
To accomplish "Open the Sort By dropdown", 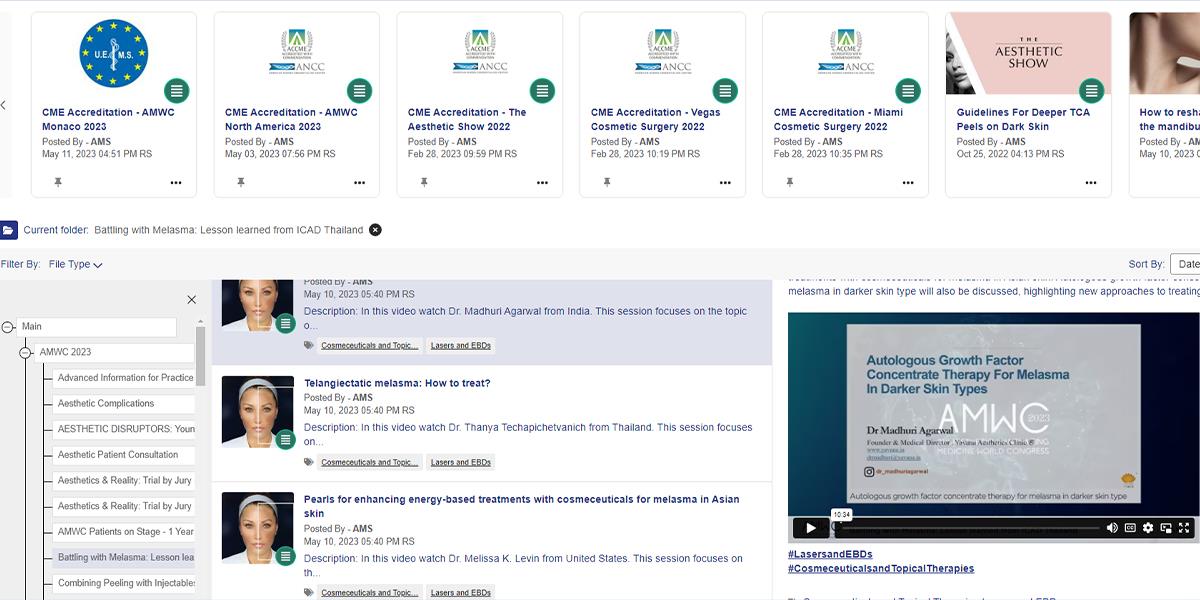I will [x=1185, y=264].
